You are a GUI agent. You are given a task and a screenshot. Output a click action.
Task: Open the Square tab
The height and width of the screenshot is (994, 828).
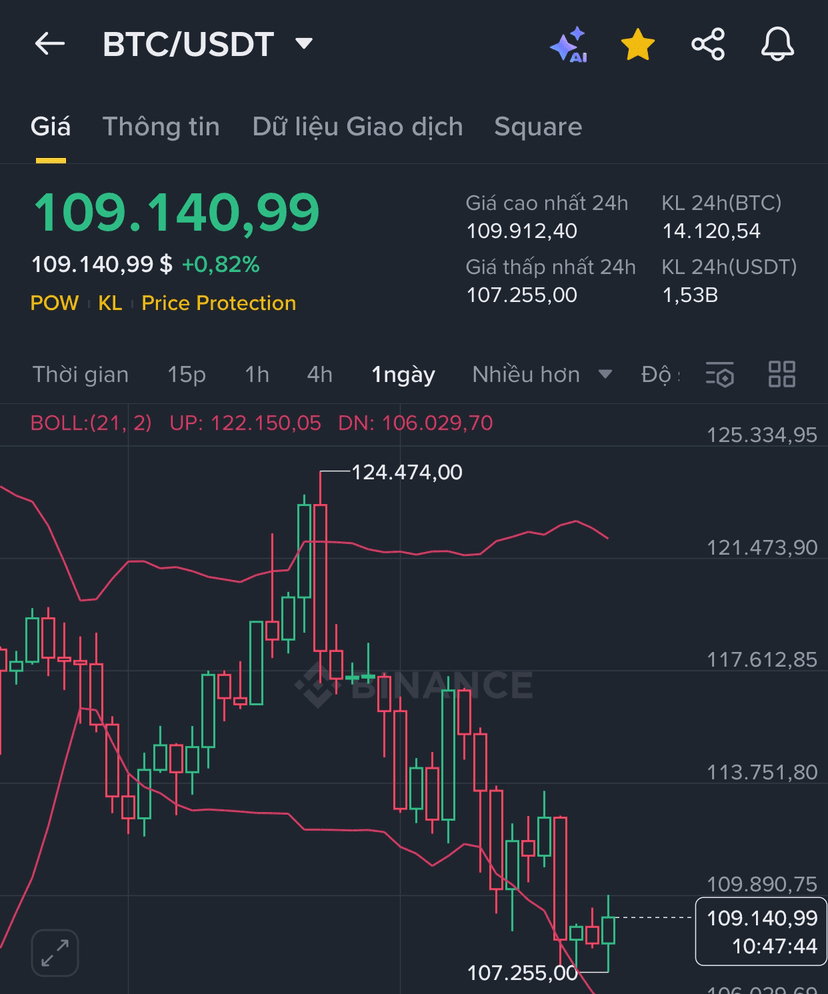(538, 126)
